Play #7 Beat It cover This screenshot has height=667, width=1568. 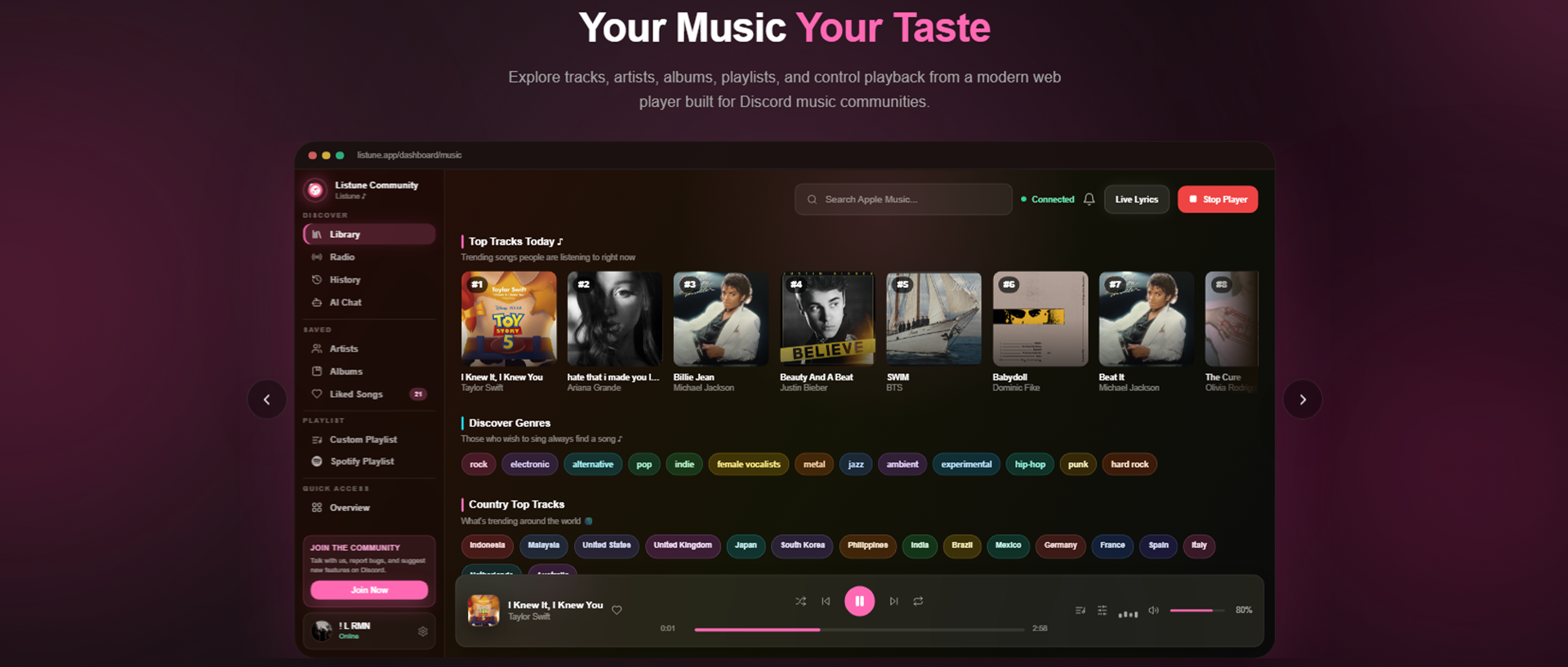1147,319
